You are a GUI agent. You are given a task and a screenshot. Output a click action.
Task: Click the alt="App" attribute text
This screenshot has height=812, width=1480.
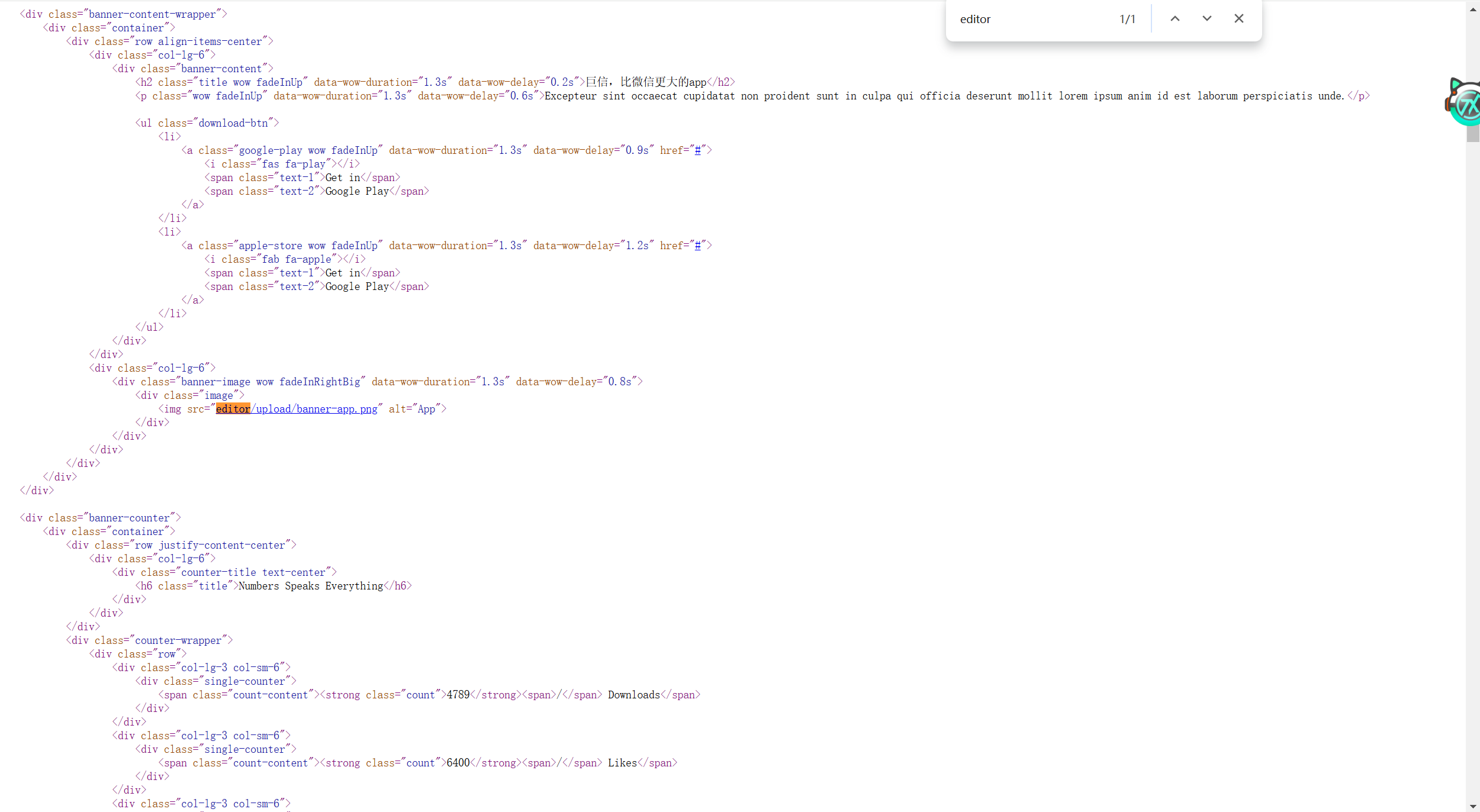click(x=414, y=409)
